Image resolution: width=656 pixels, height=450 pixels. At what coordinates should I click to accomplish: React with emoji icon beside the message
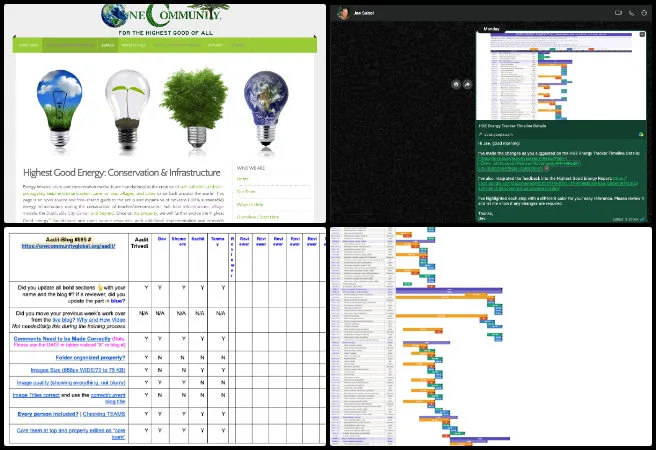pos(456,84)
